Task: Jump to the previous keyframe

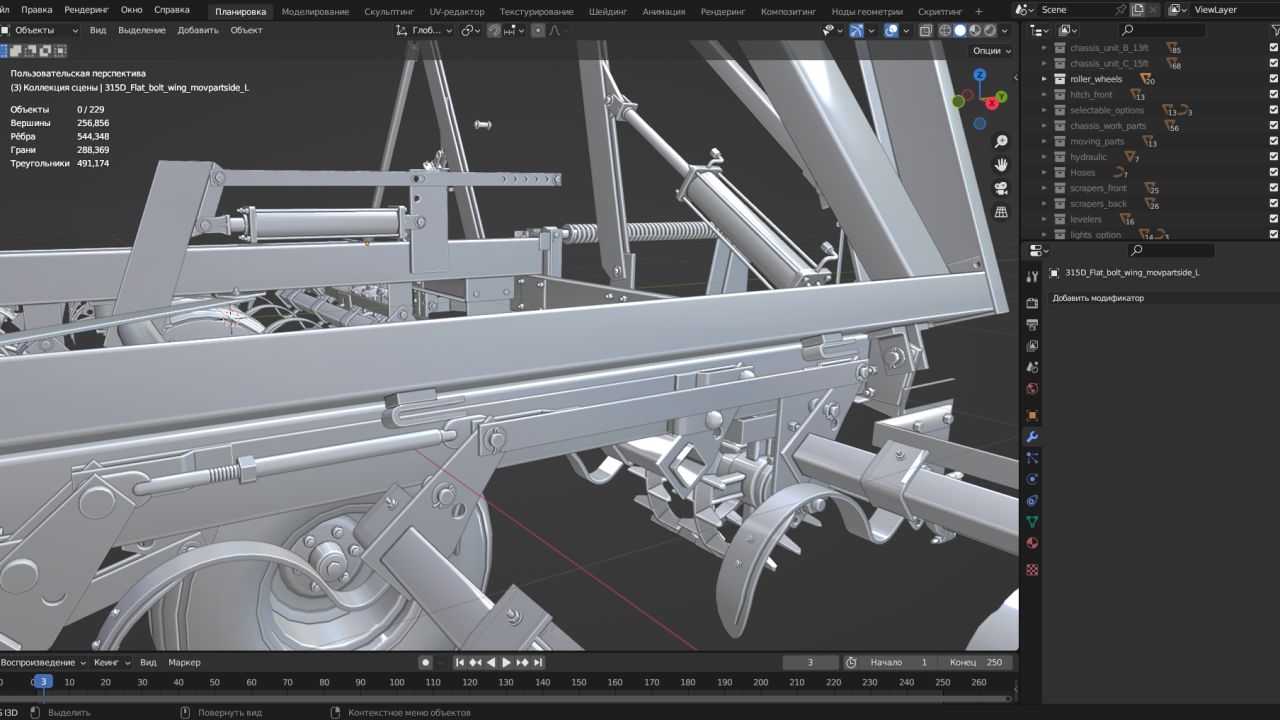Action: tap(475, 662)
